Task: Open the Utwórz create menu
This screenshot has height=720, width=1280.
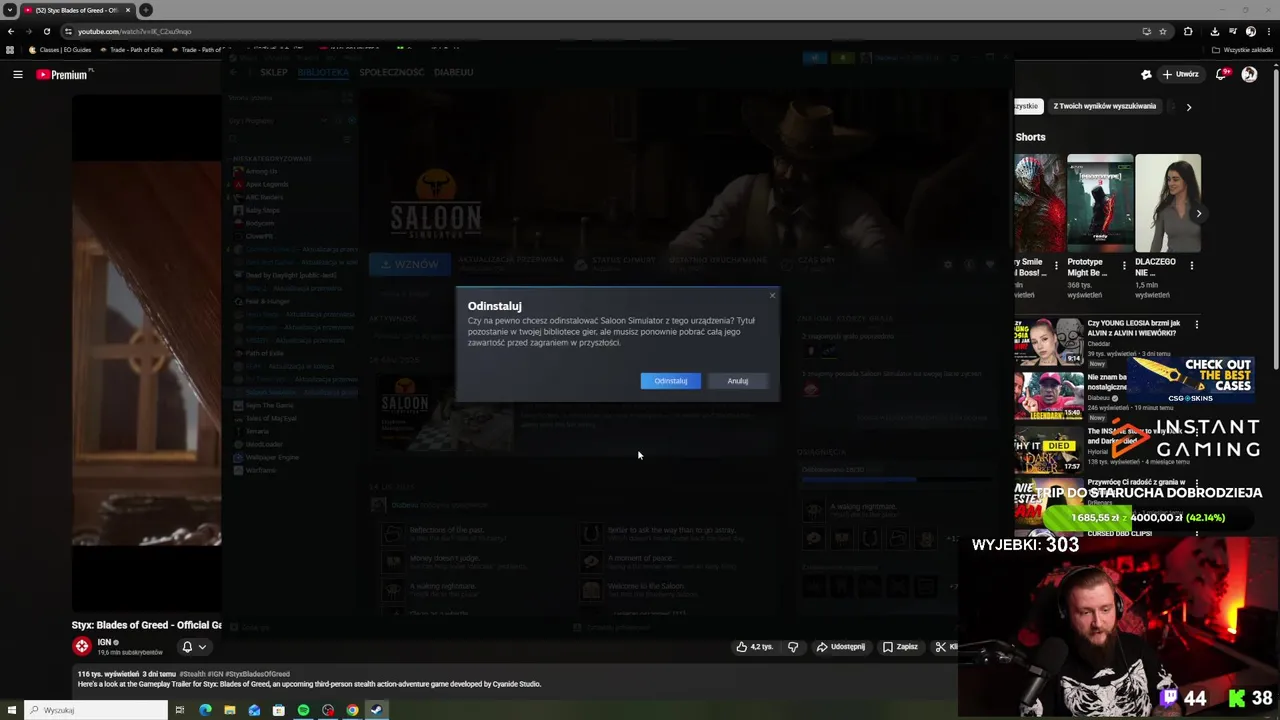Action: click(1179, 74)
